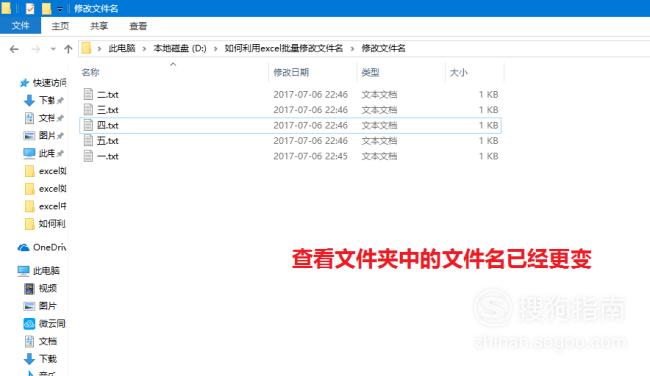Open pinned 文档 folder under quick access

[46, 118]
